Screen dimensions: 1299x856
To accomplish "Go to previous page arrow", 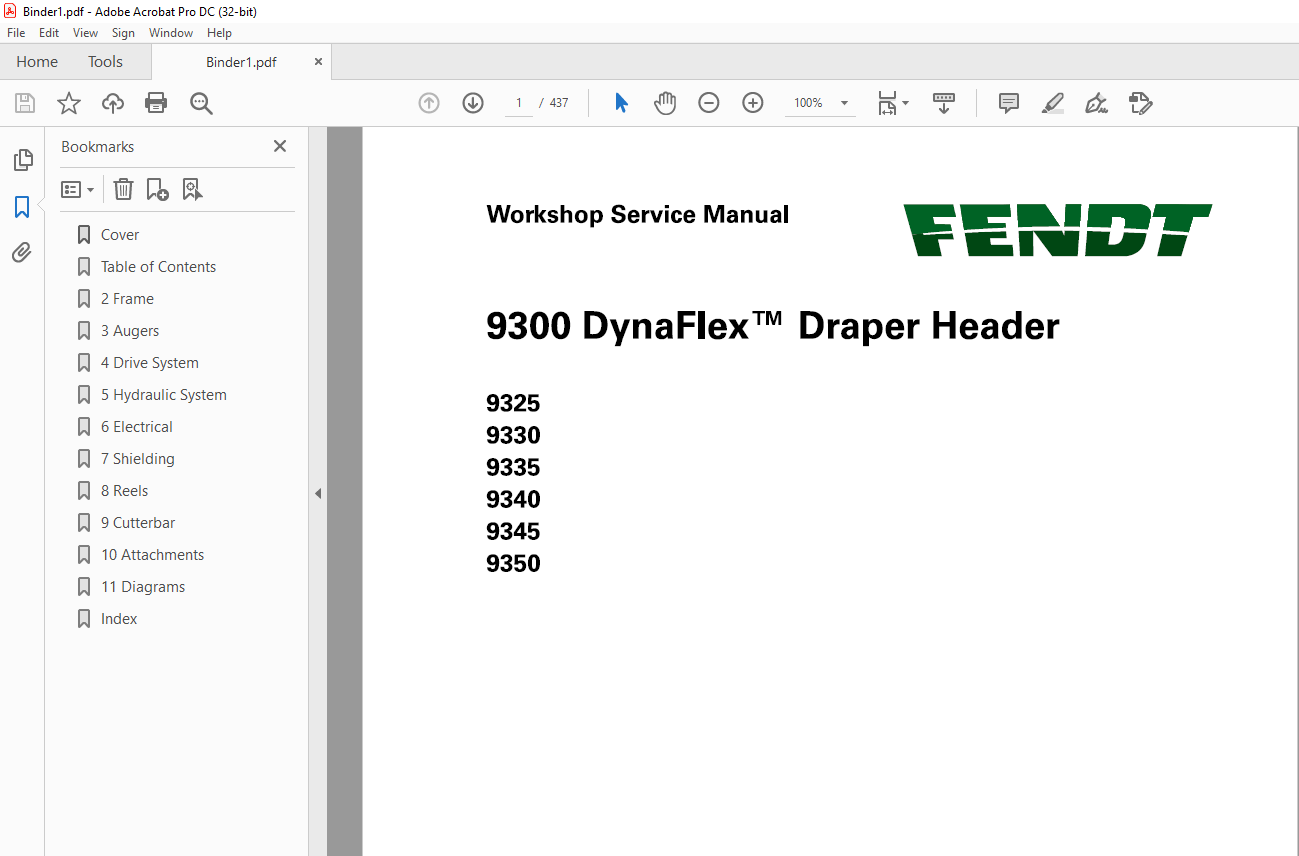I will coord(429,103).
